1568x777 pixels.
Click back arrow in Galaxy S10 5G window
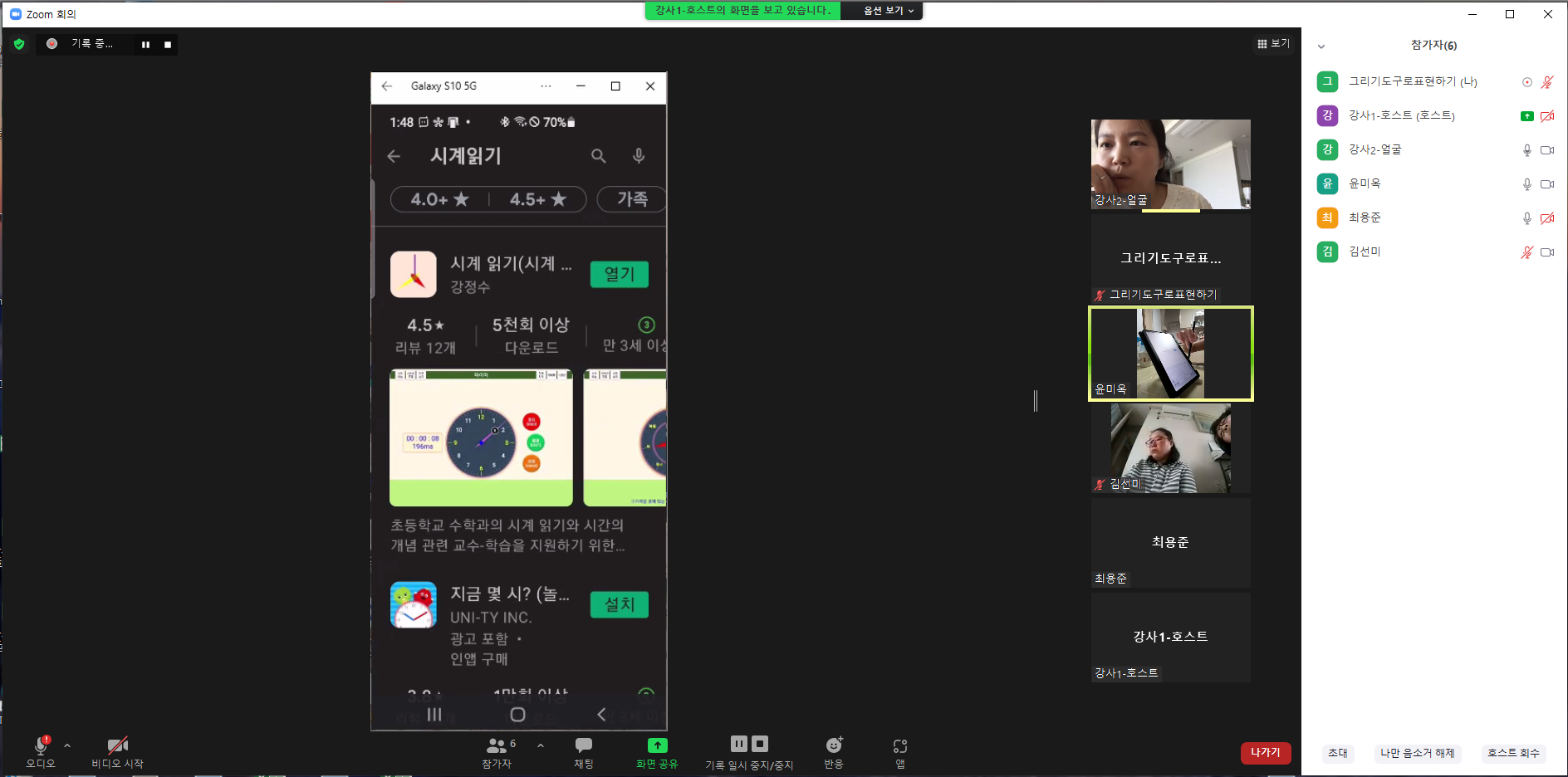[387, 86]
